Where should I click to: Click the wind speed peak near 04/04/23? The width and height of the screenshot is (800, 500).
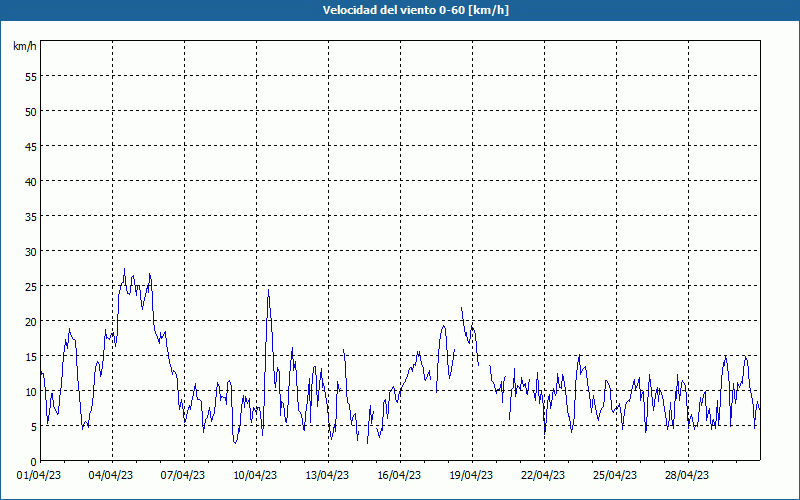pos(124,269)
